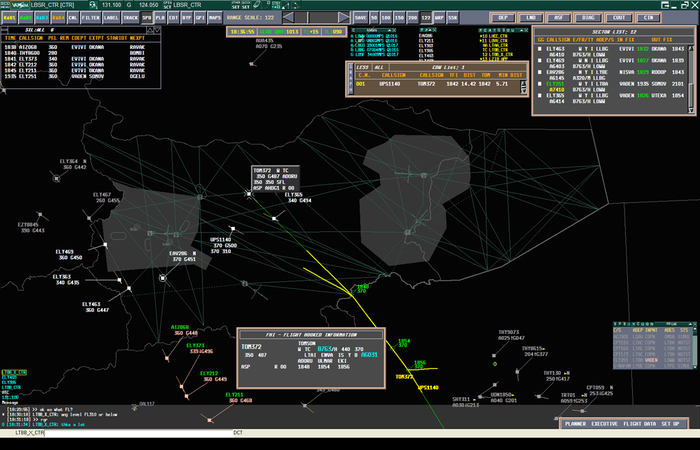The height and width of the screenshot is (450, 700).
Task: Open the COUT list button
Action: [619, 18]
